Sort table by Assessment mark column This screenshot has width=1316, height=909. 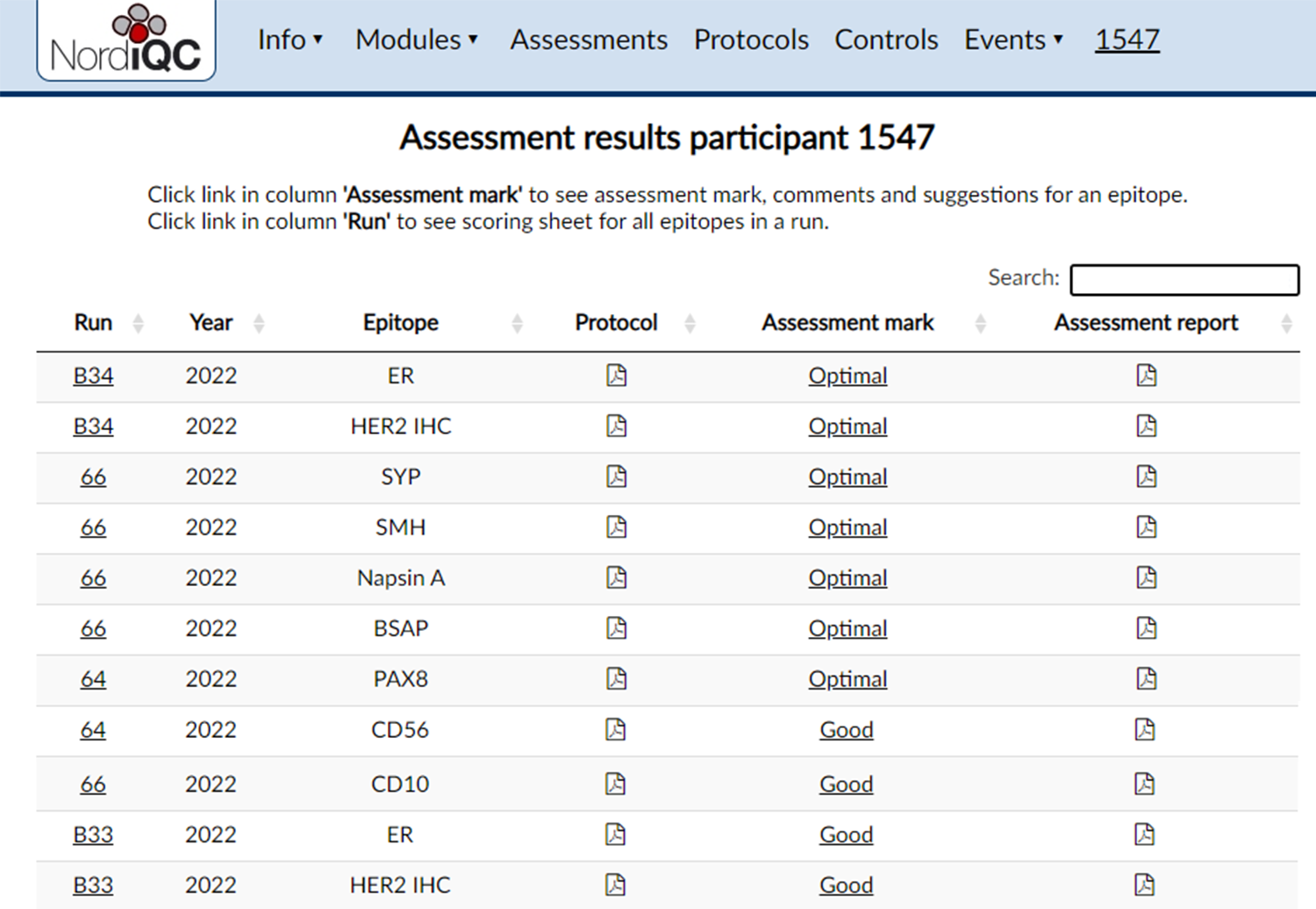tap(848, 323)
